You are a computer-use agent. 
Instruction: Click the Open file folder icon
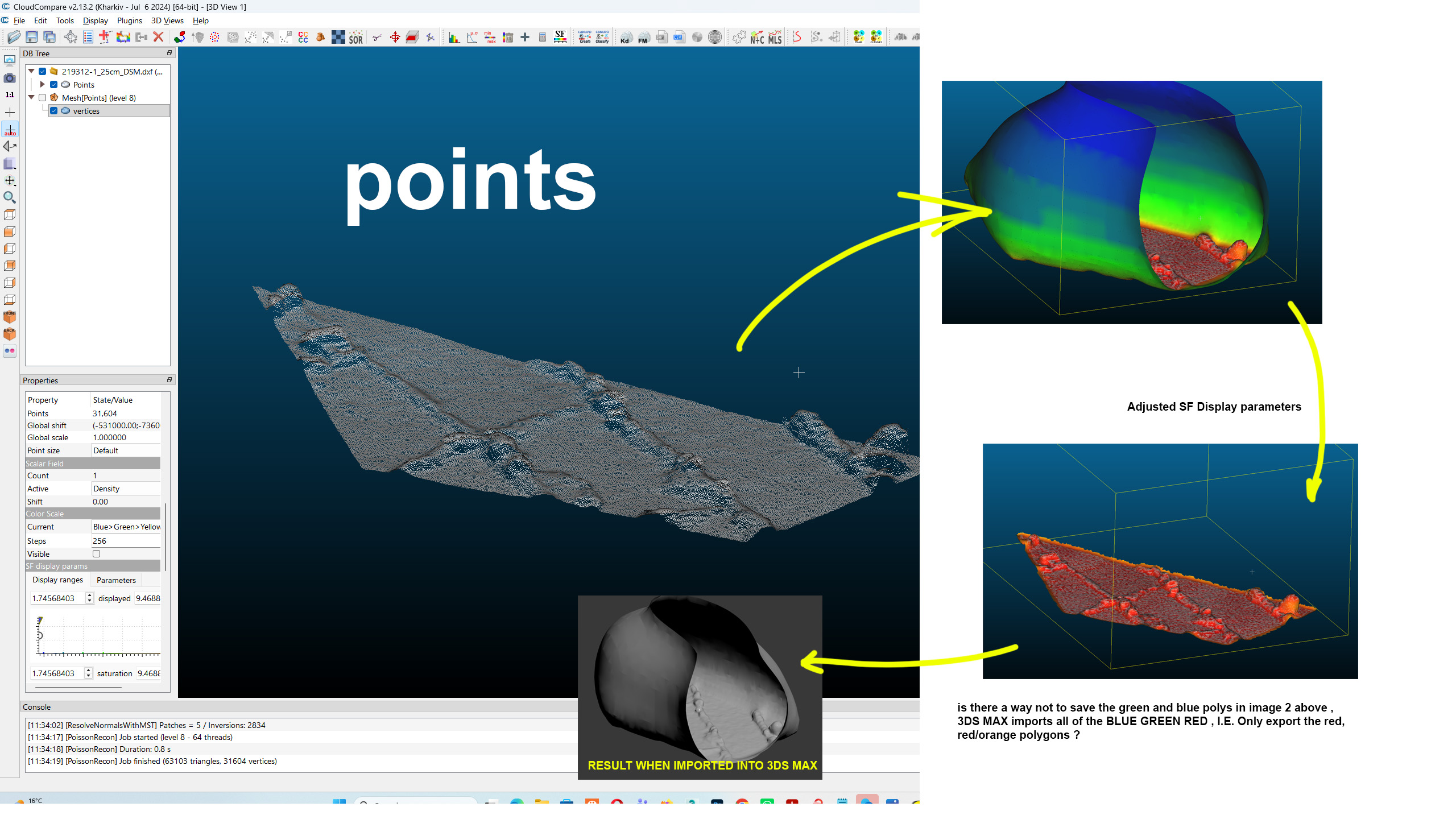click(x=14, y=38)
